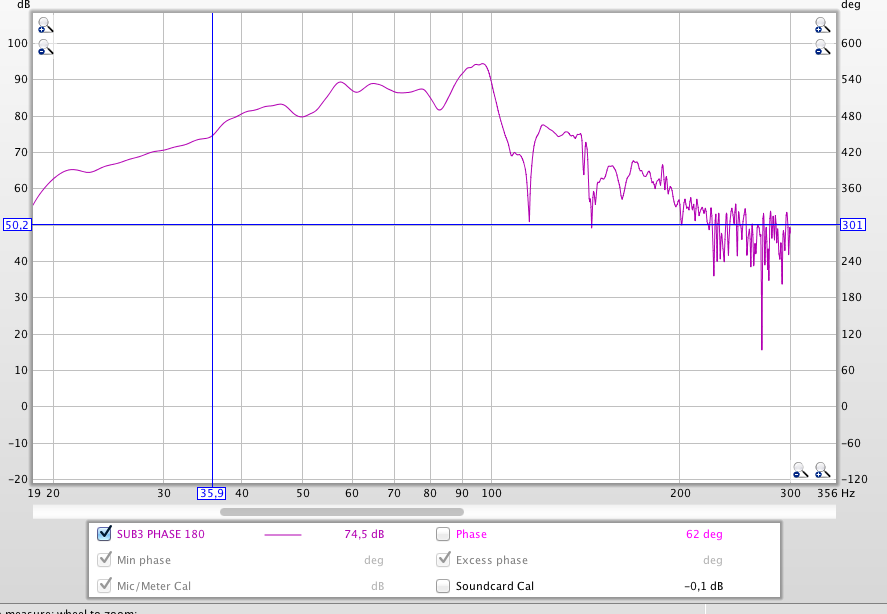887x614 pixels.
Task: Click the Soundcard Cal label
Action: 495,586
